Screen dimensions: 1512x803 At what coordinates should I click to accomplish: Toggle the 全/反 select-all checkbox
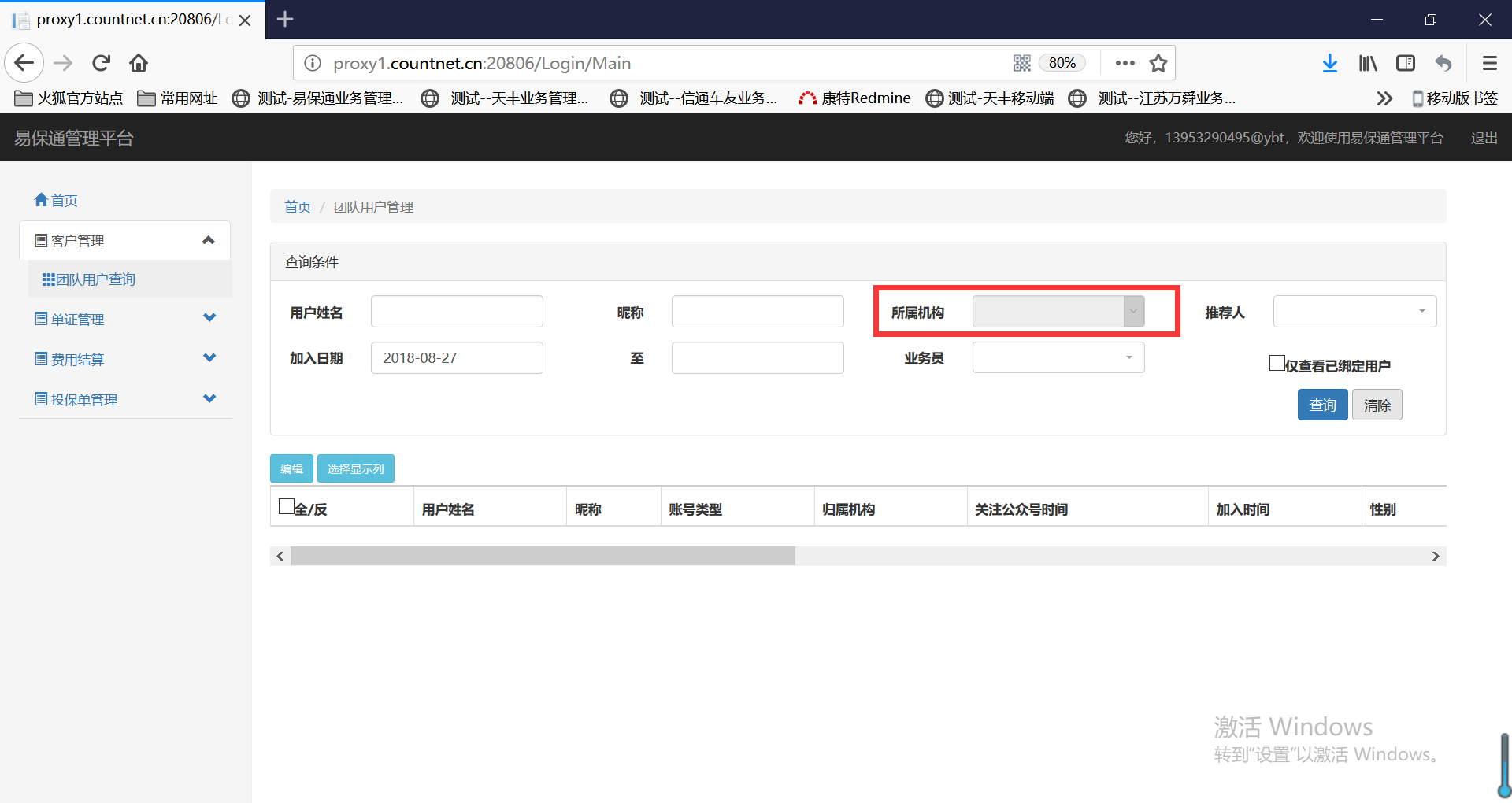coord(287,506)
